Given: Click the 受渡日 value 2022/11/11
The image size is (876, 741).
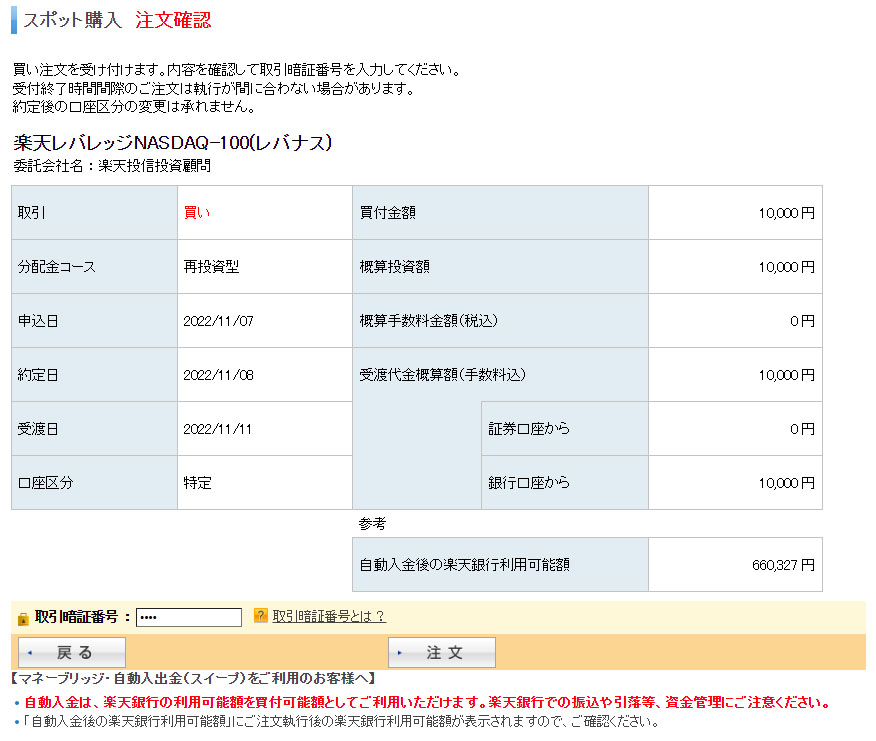Looking at the screenshot, I should point(219,429).
